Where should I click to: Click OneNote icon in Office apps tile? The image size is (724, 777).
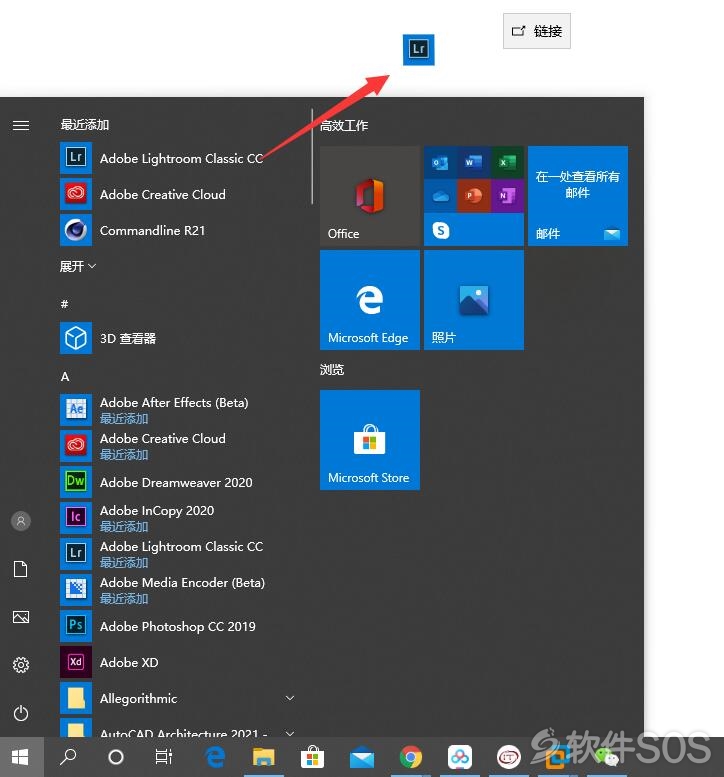click(507, 196)
